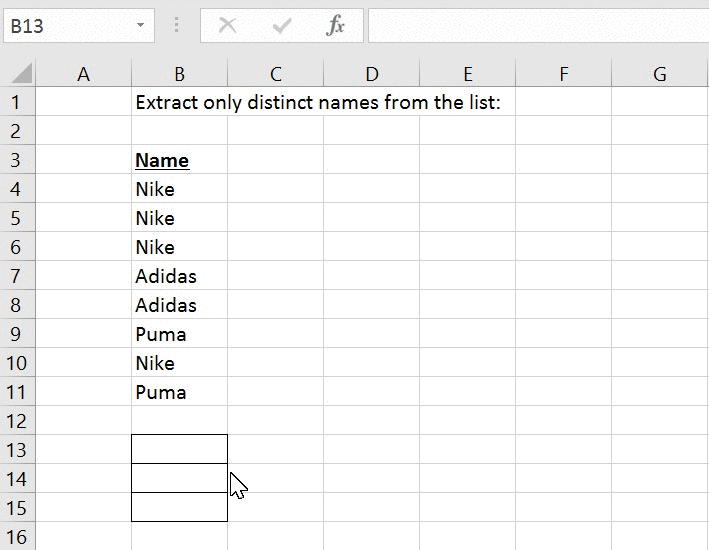Viewport: 709px width, 550px height.
Task: Click the Insert Function fx icon
Action: click(x=335, y=26)
